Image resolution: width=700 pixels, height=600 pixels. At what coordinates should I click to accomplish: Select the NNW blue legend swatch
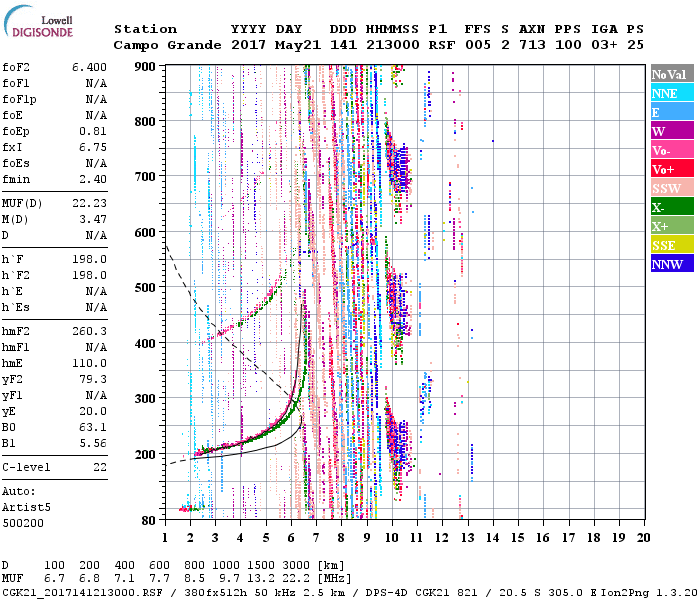tap(672, 264)
